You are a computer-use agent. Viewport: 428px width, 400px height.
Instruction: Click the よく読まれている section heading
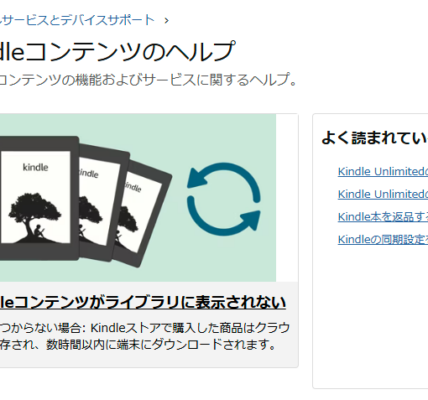374,137
